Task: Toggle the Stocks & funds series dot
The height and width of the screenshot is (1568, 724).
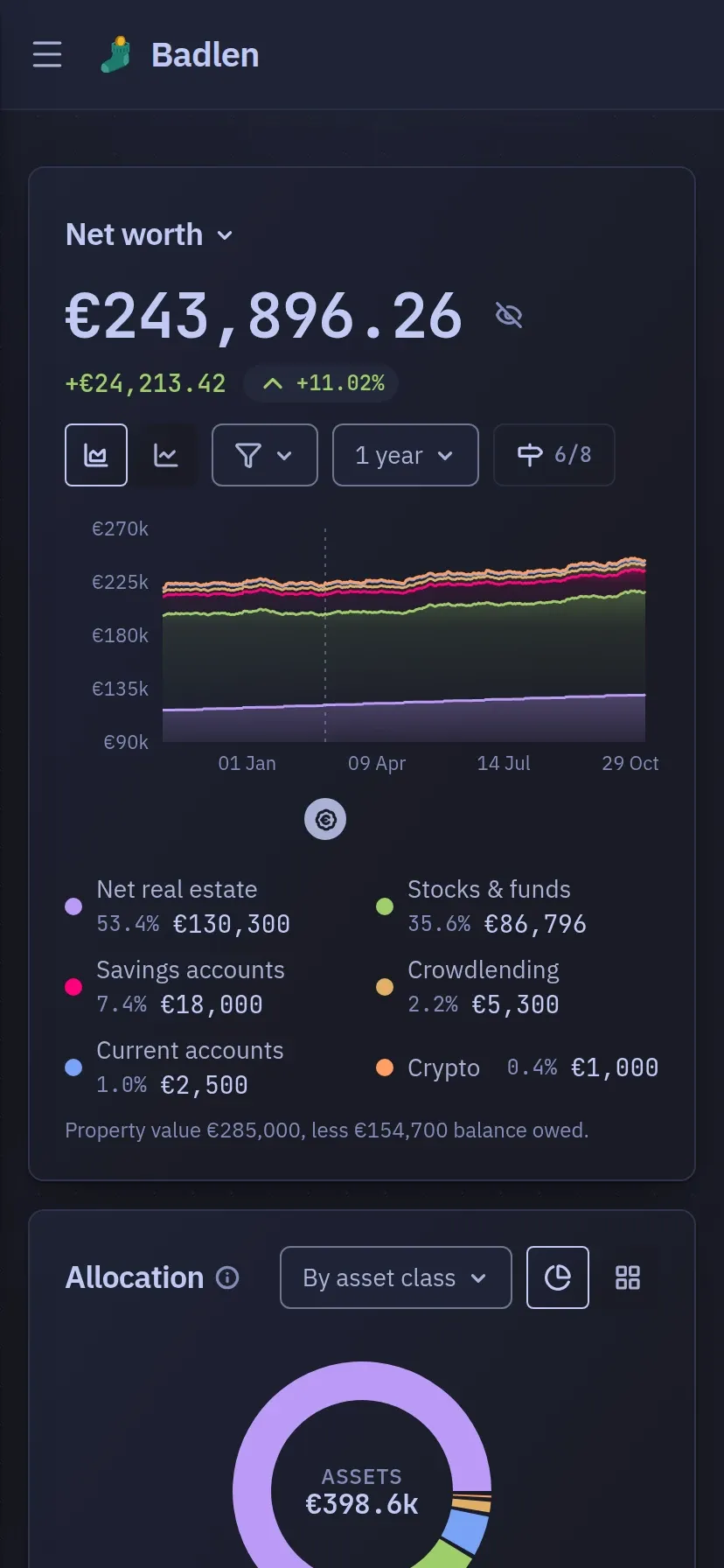Action: click(x=385, y=906)
